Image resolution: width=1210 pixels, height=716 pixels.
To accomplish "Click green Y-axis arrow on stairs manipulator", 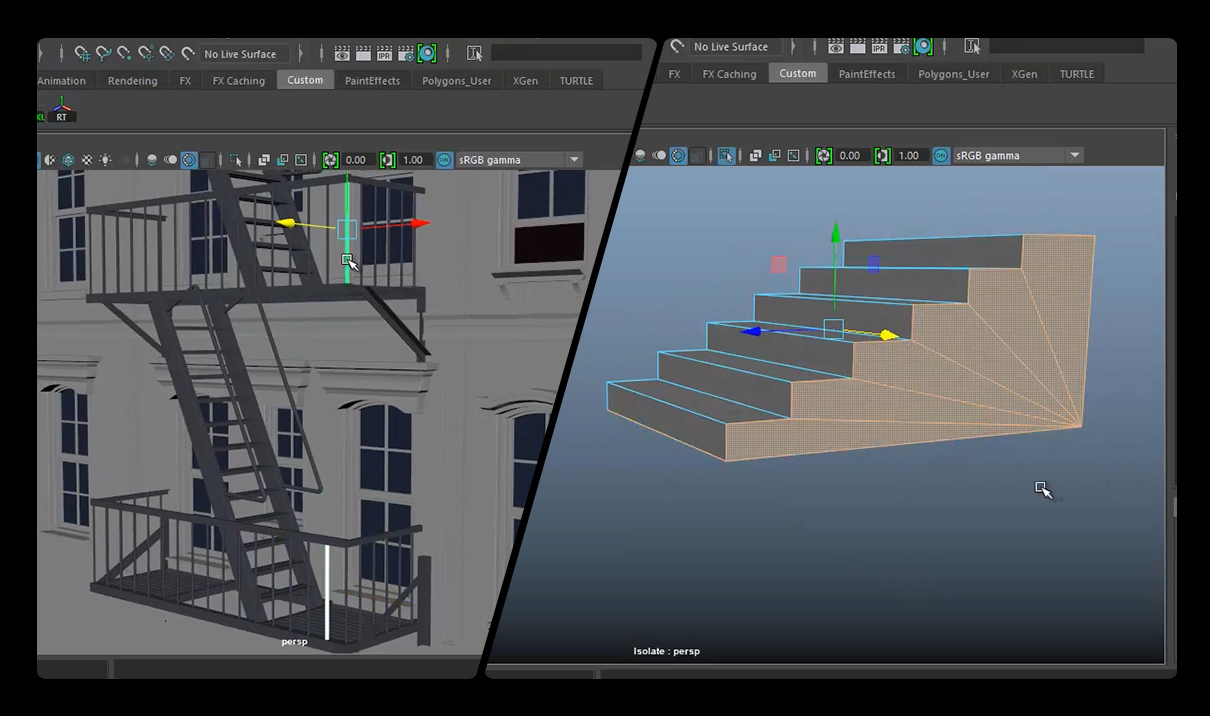I will coord(836,231).
